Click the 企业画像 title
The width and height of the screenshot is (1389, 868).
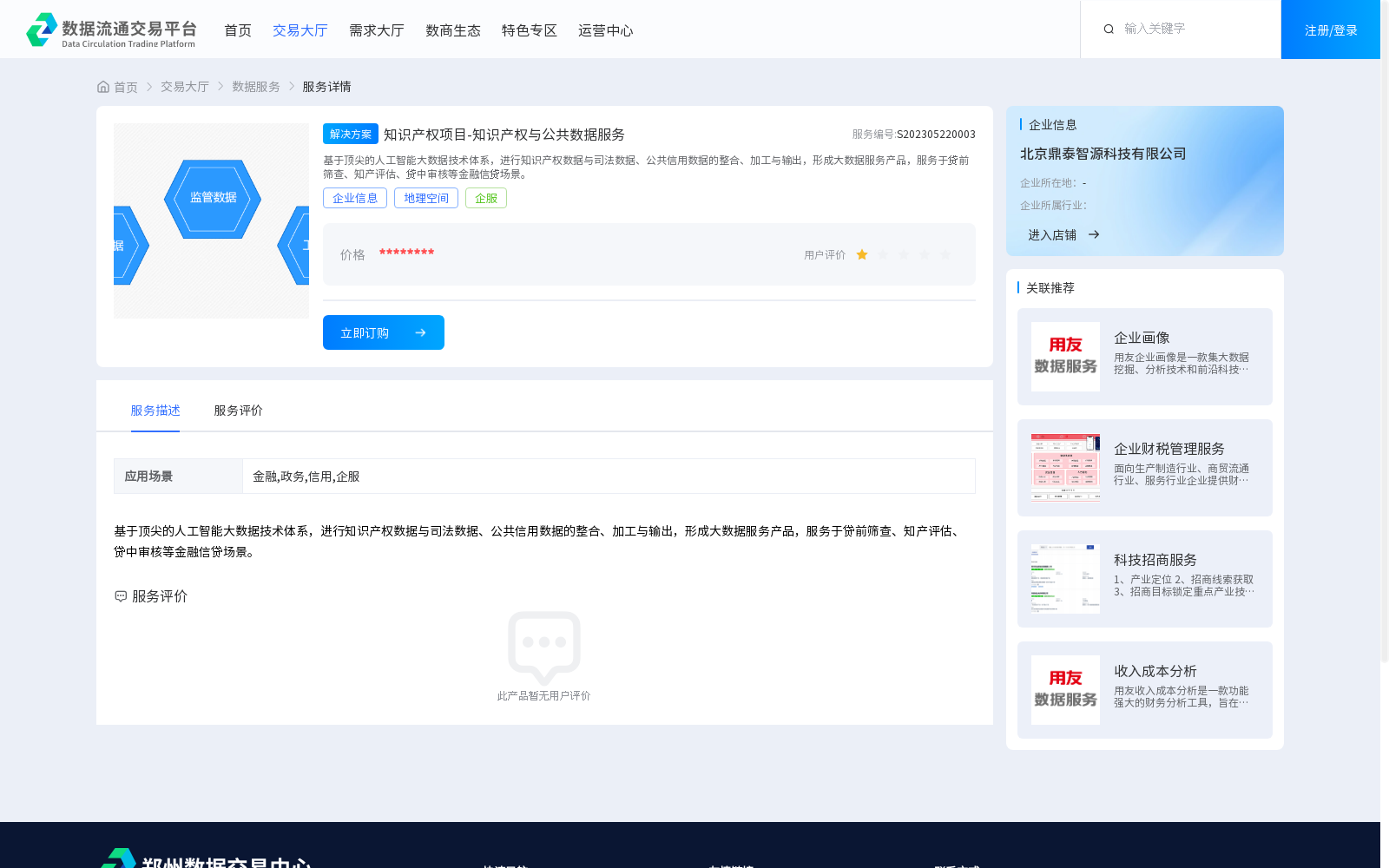click(x=1142, y=338)
